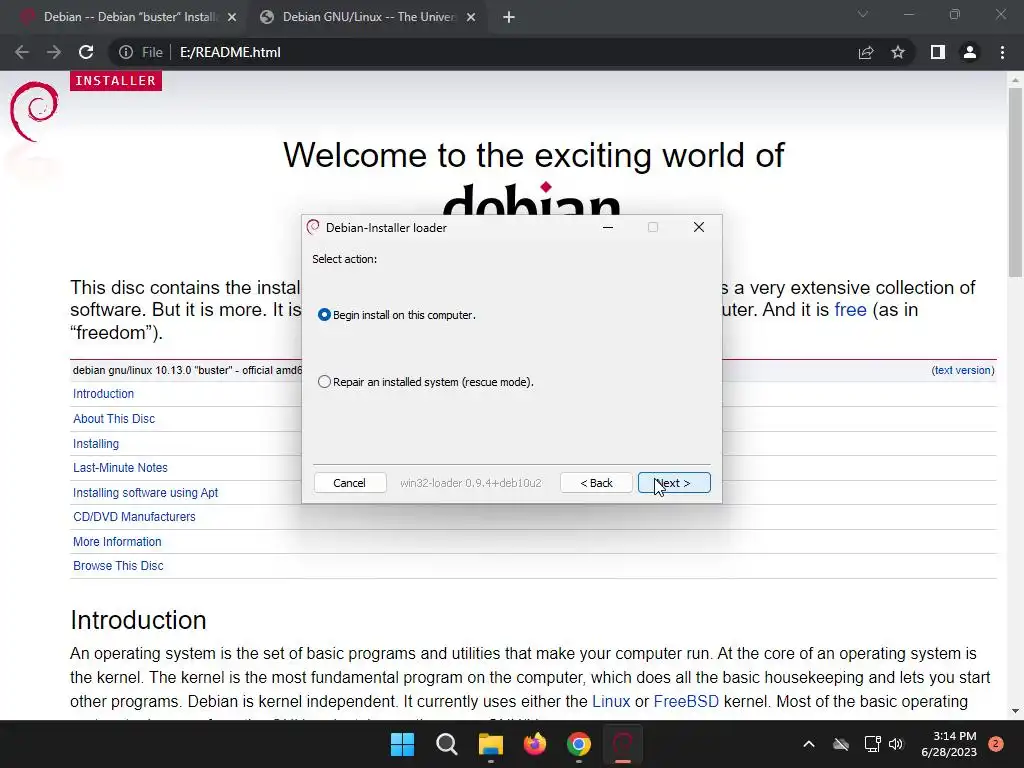Click the win32-loader 0.9.4+deb10u2 version text
This screenshot has width=1024, height=768.
coord(471,483)
